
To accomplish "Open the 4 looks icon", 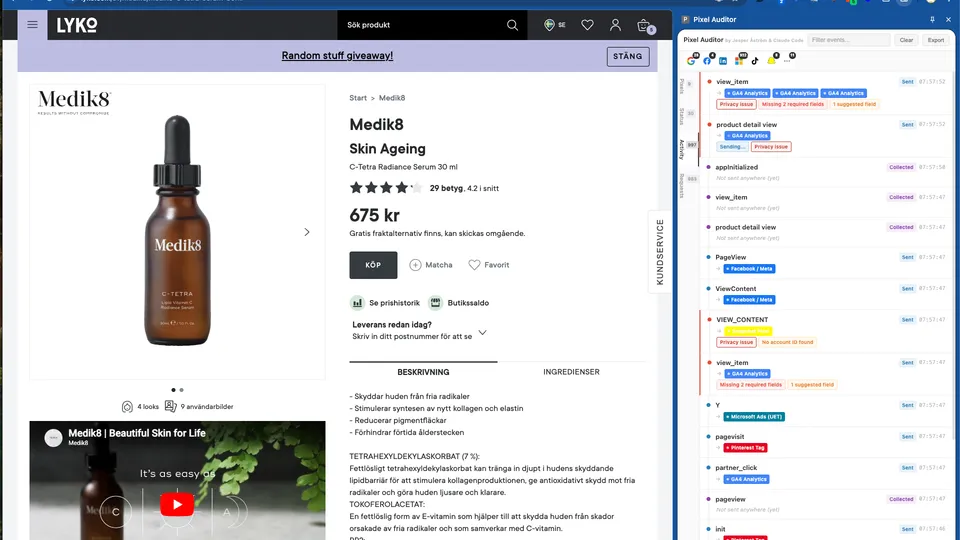I will pos(127,407).
